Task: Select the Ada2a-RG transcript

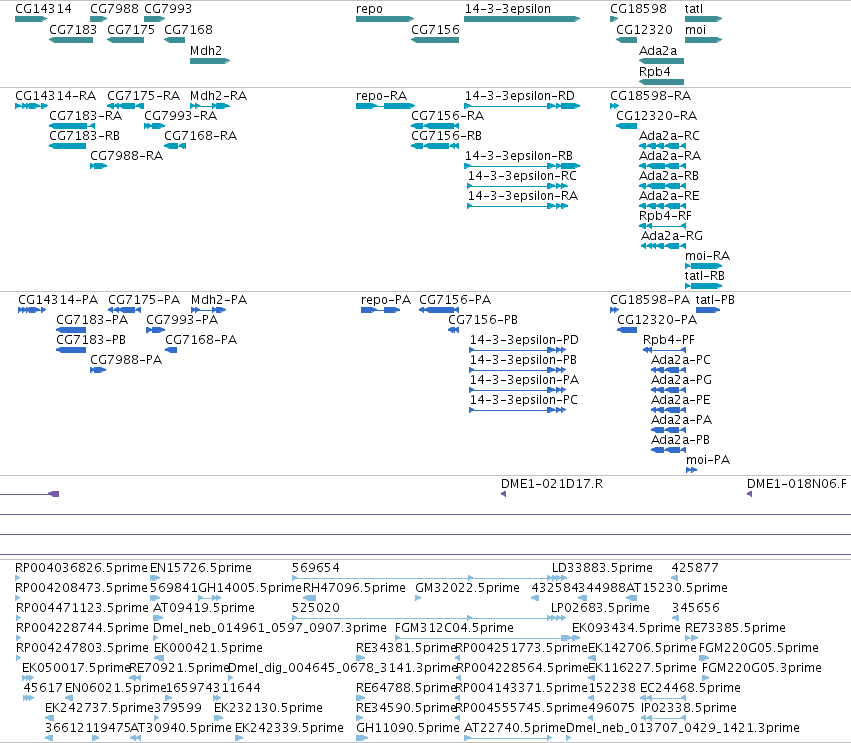Action: [x=663, y=246]
